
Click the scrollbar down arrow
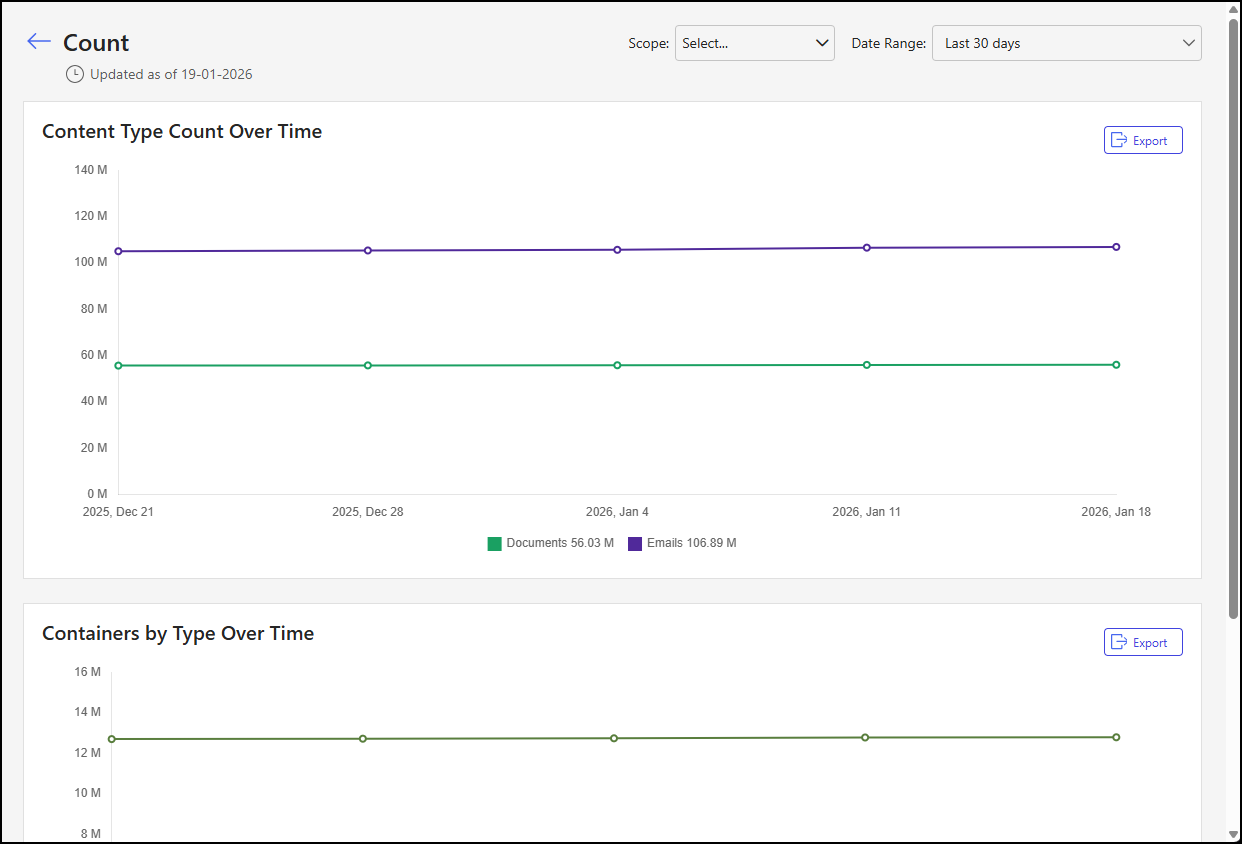click(1232, 833)
